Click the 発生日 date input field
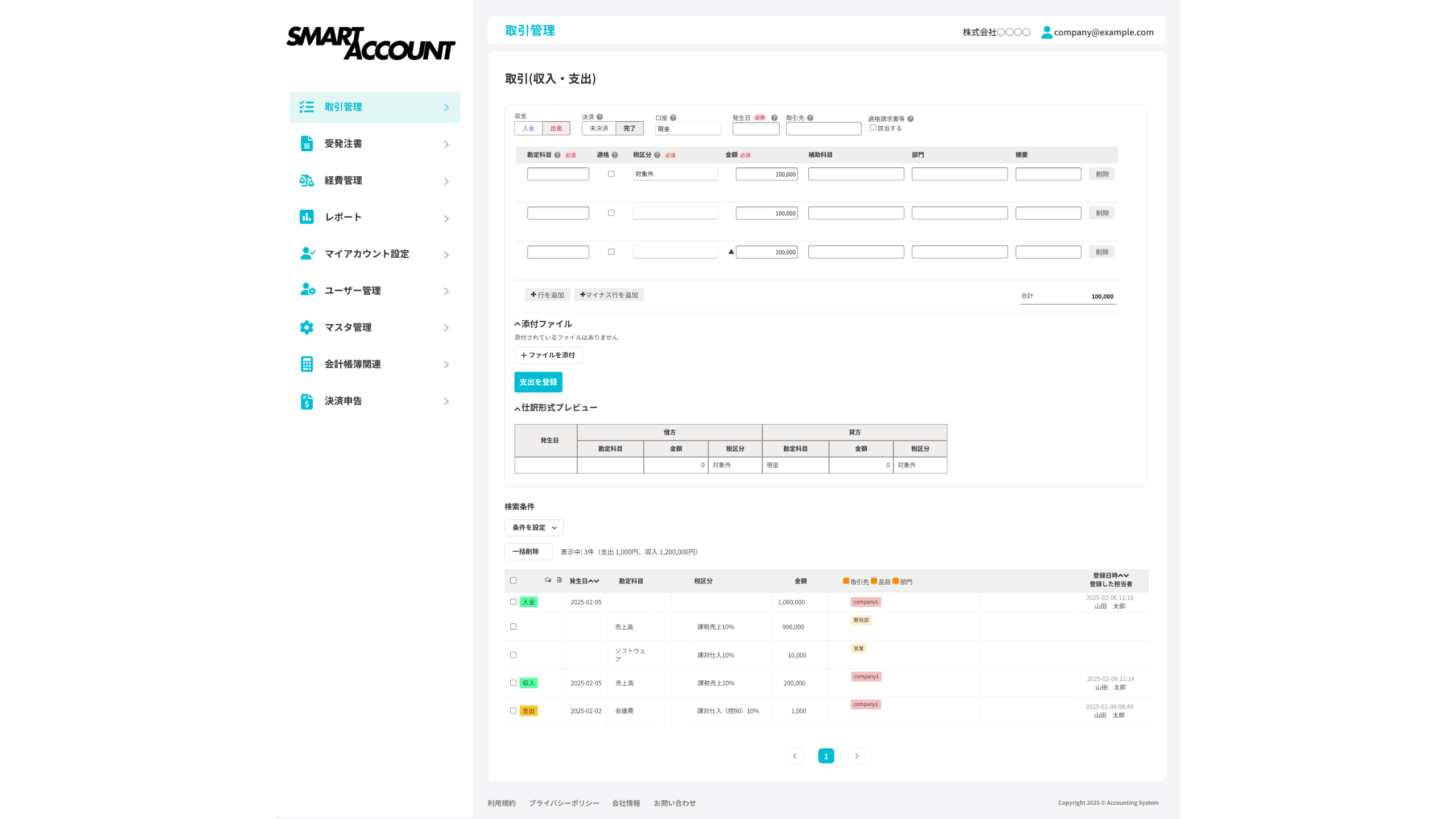The width and height of the screenshot is (1456, 819). tap(755, 129)
